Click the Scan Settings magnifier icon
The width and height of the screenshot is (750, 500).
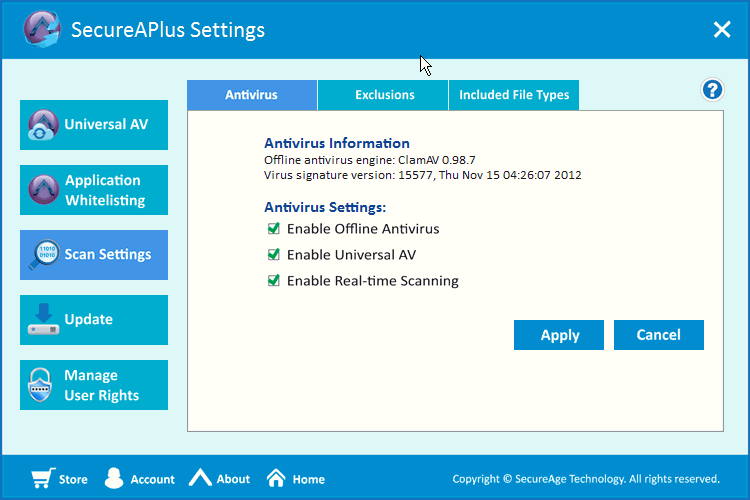tap(43, 255)
